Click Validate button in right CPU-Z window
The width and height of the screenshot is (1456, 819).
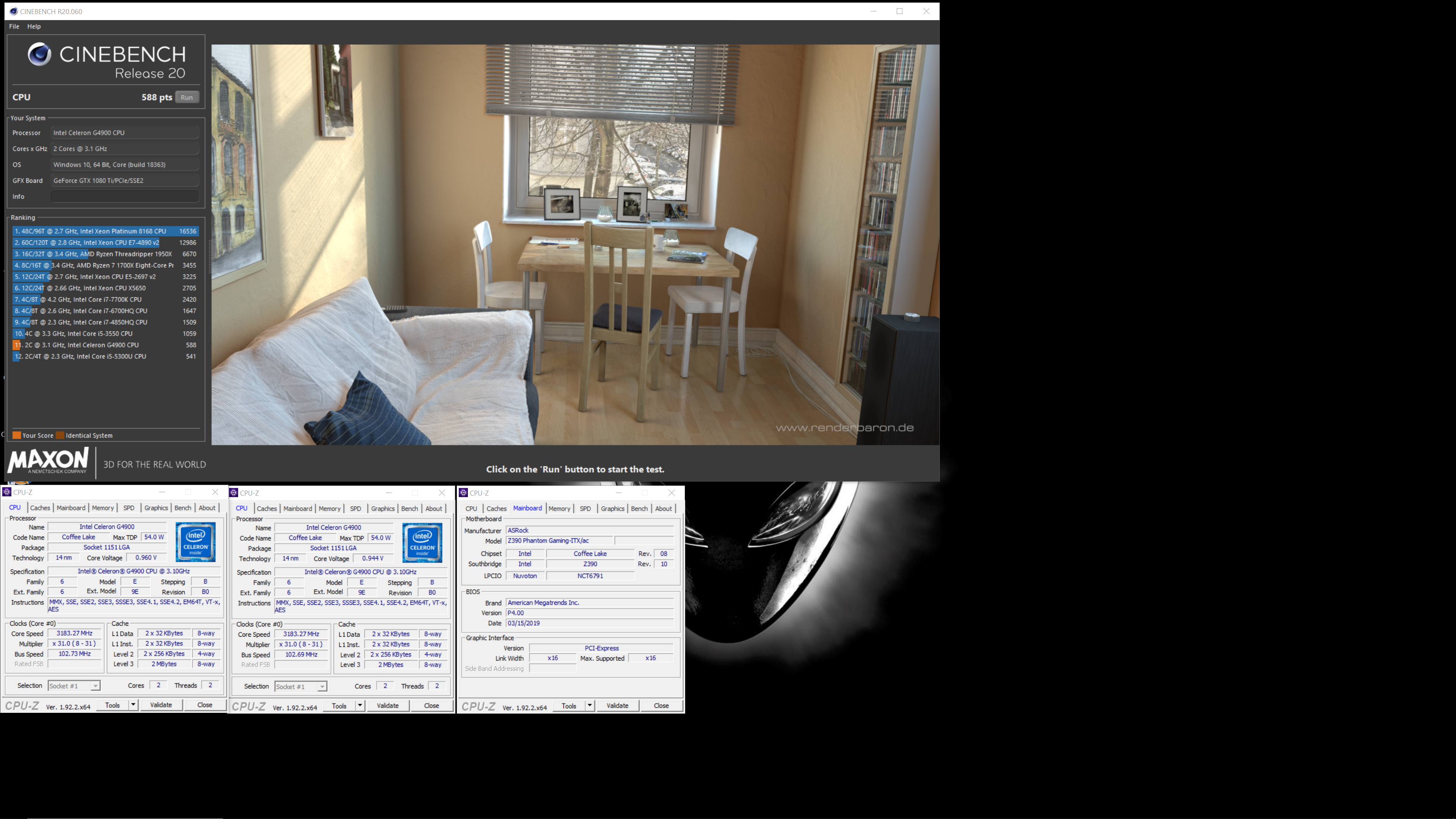click(x=617, y=705)
